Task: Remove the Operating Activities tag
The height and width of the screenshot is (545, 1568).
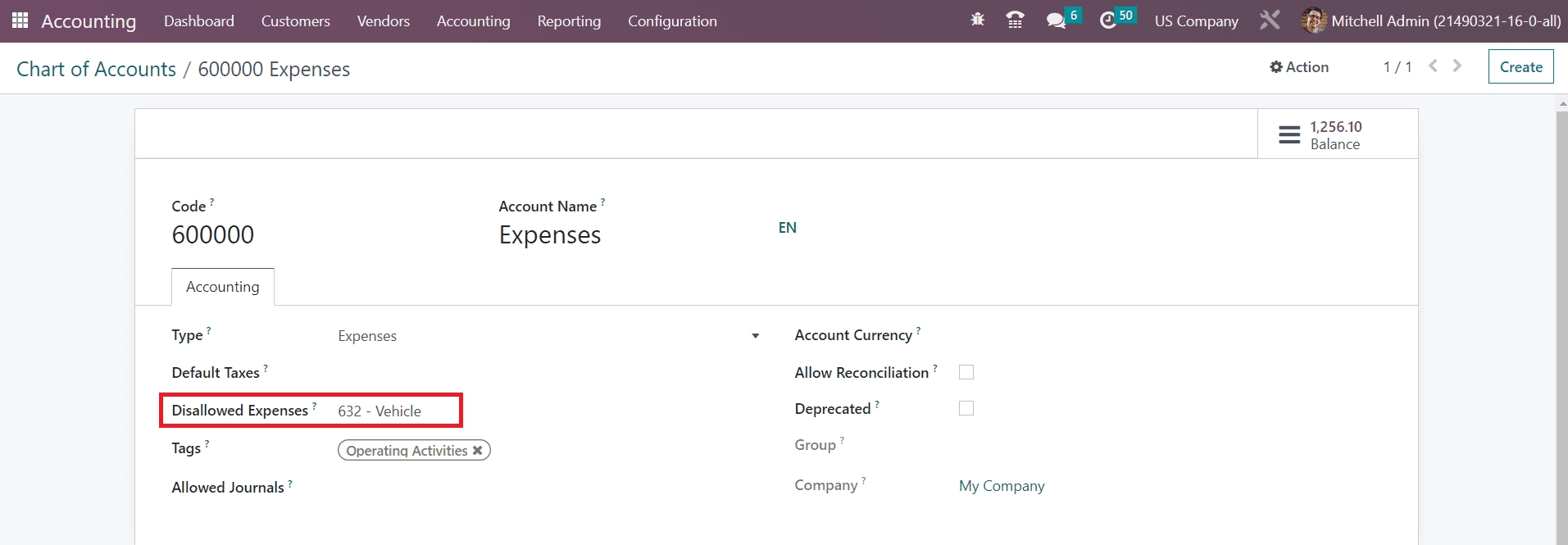Action: click(478, 451)
